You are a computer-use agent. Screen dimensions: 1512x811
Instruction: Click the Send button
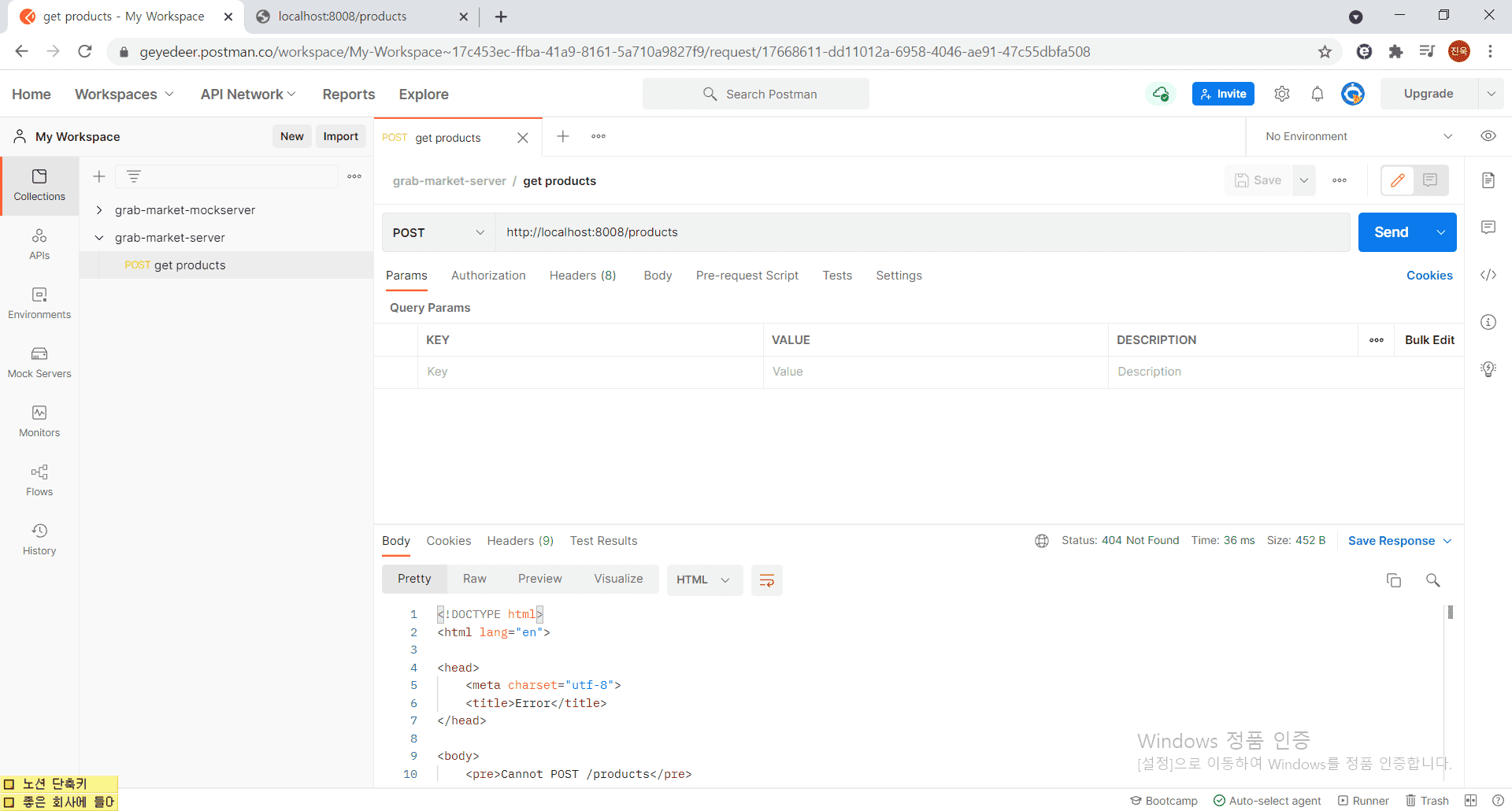(1392, 232)
